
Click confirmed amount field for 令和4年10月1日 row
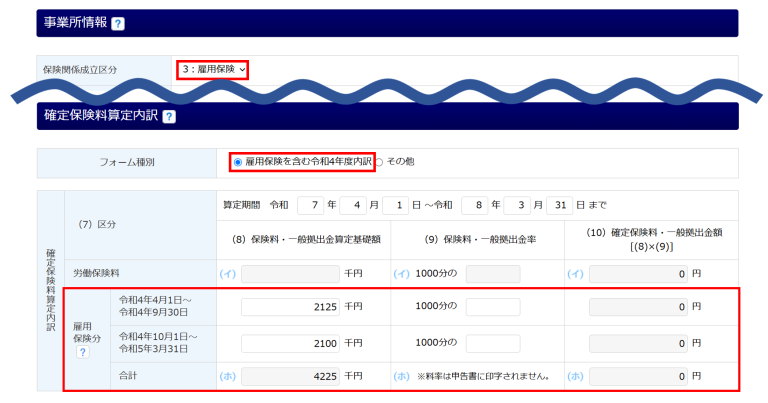tap(638, 344)
